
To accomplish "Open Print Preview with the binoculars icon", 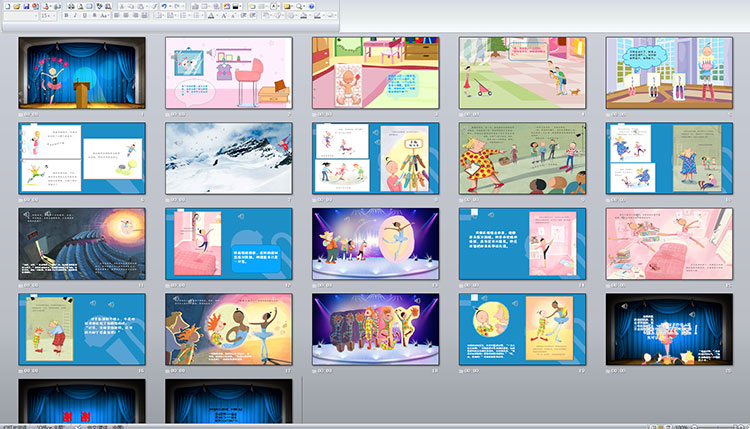I will click(x=71, y=6).
